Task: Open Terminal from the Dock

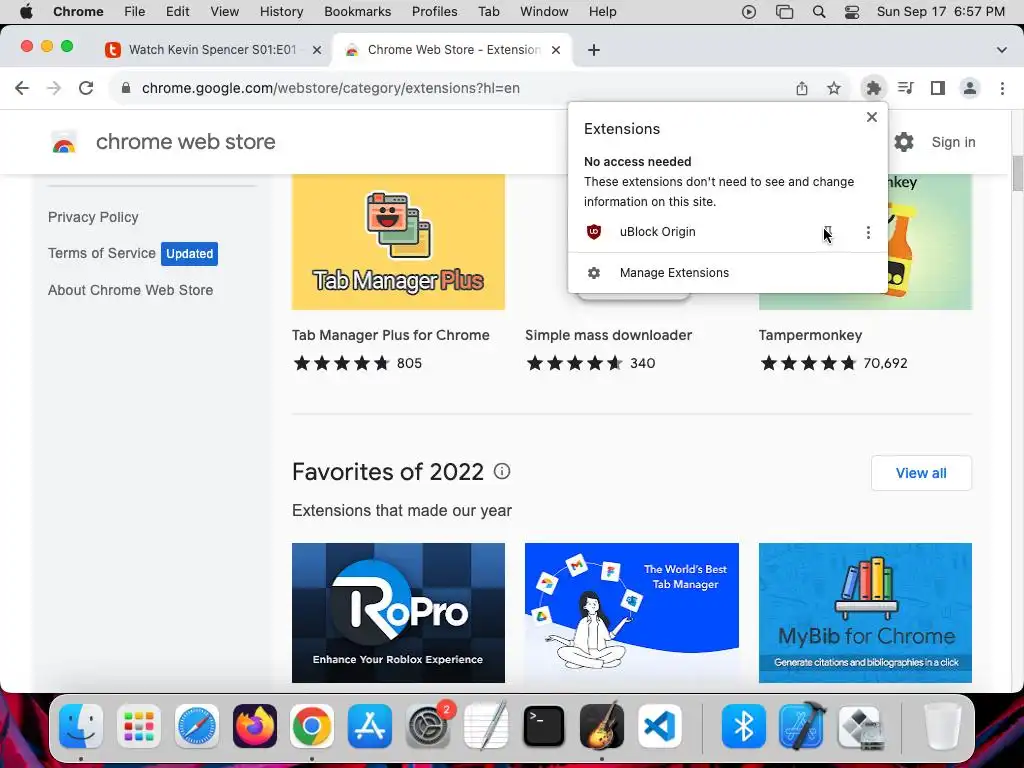Action: tap(543, 726)
